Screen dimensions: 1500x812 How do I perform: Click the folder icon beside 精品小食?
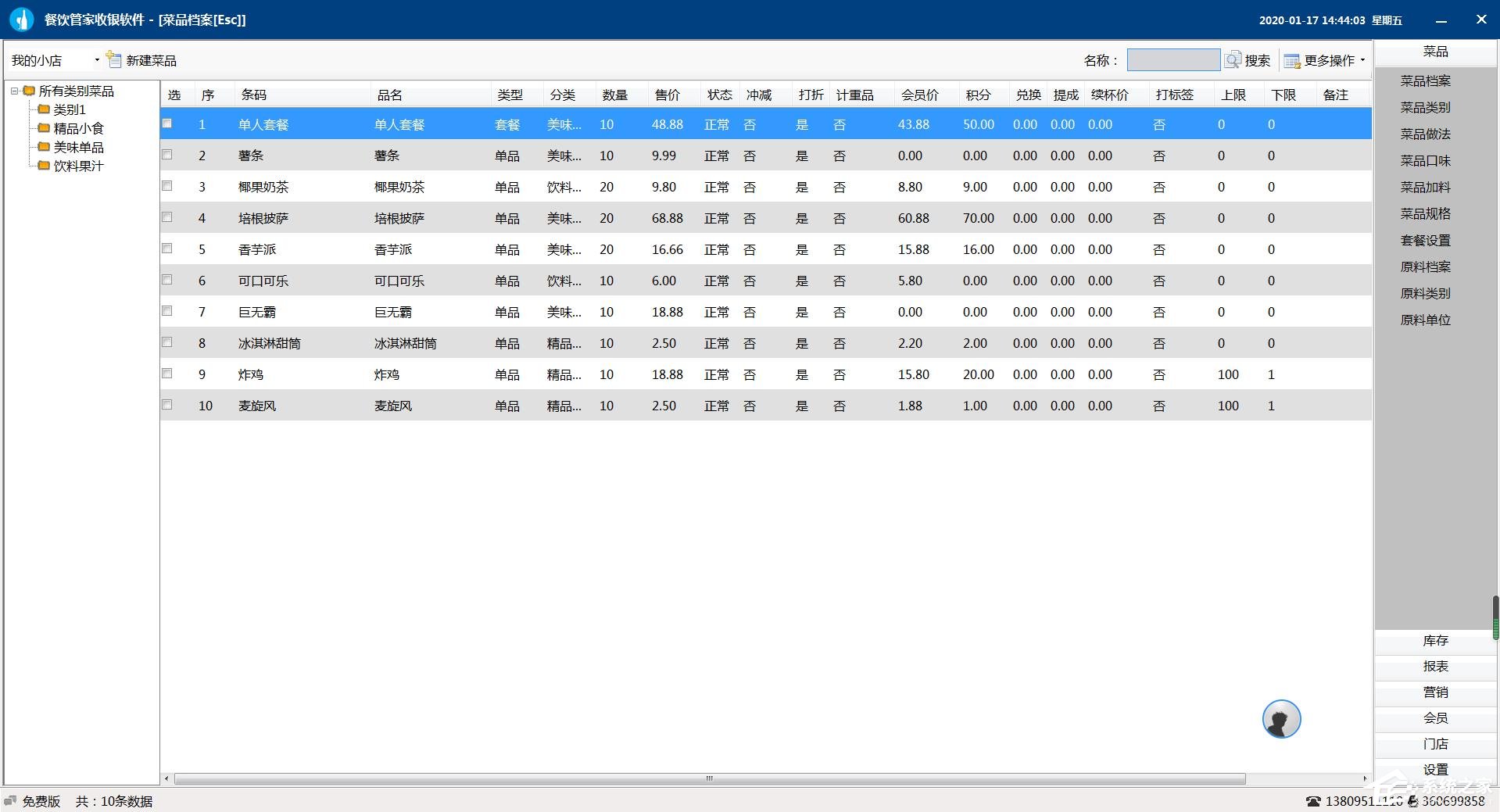(x=45, y=128)
